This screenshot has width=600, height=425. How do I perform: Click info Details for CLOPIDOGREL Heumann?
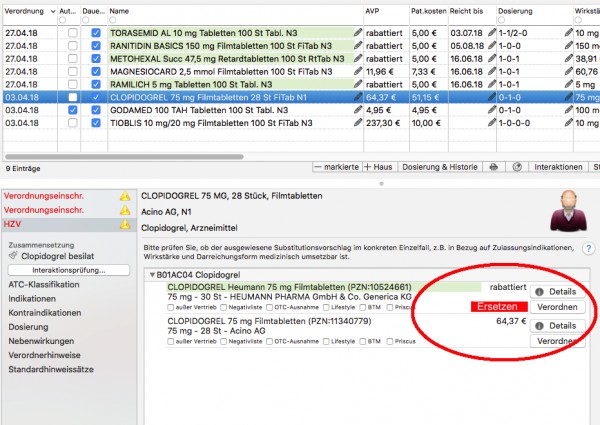(x=557, y=292)
